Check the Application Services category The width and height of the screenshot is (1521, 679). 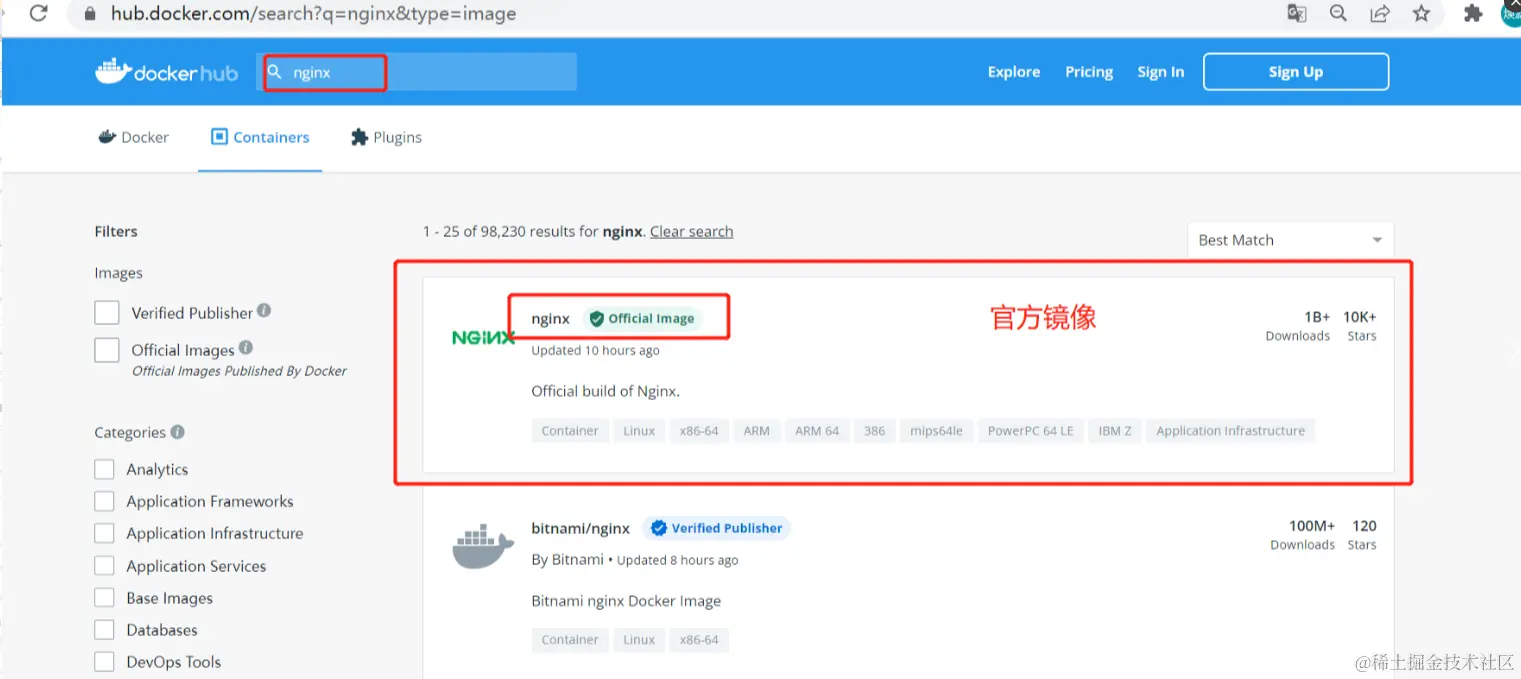(104, 566)
